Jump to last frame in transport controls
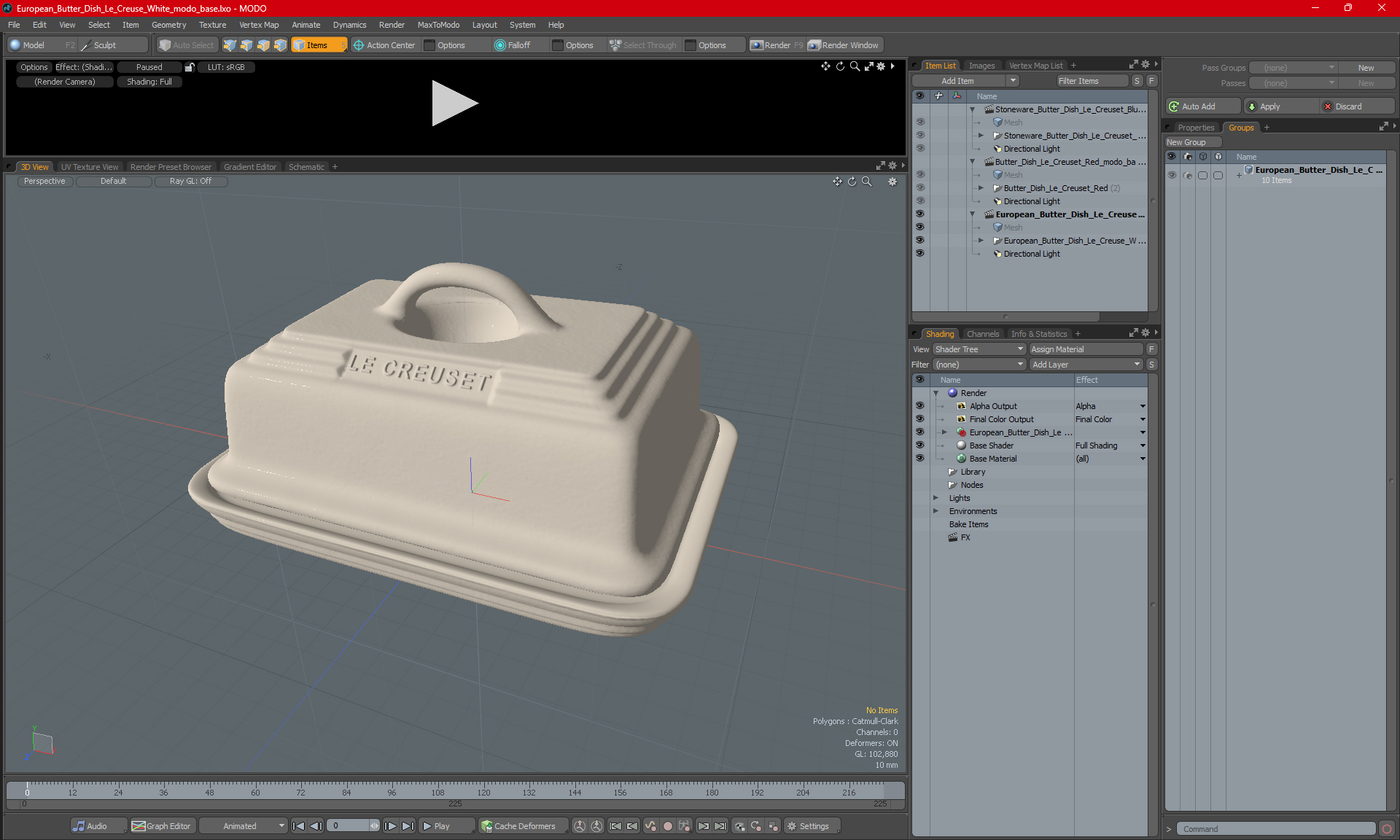This screenshot has width=1400, height=840. point(408,826)
